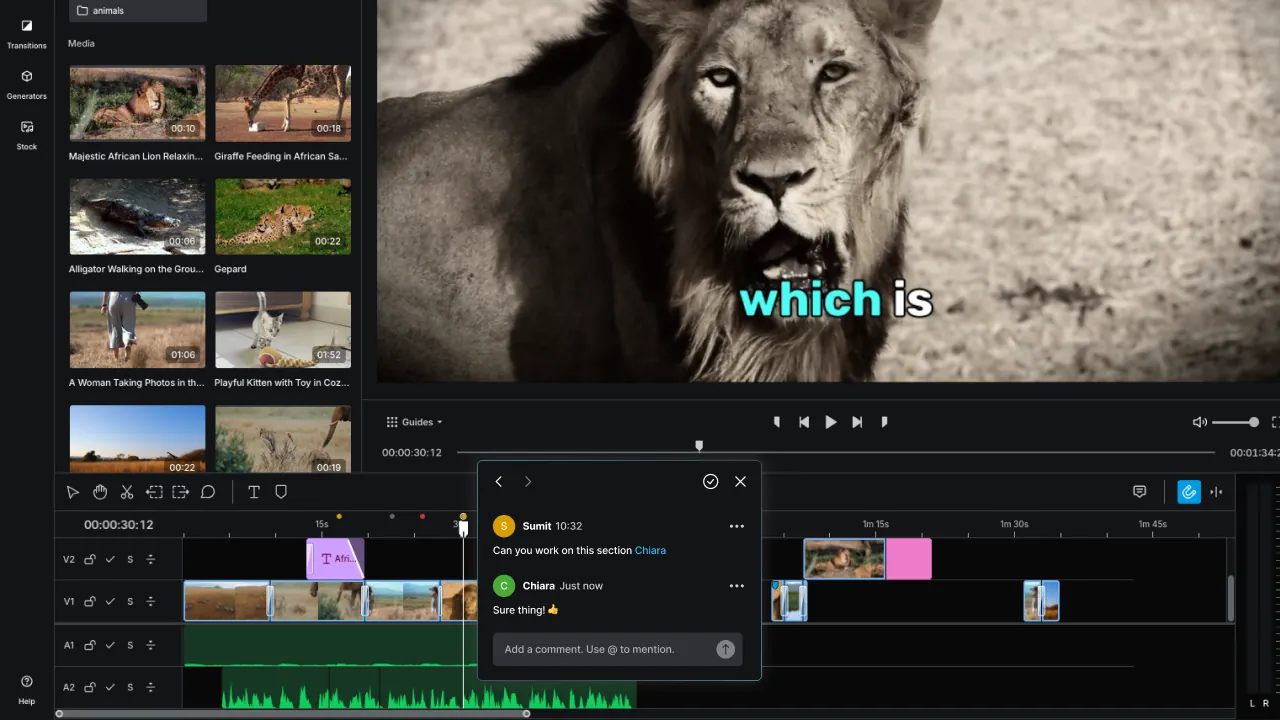Open the Stock panel in sidebar
The image size is (1280, 720).
27,135
